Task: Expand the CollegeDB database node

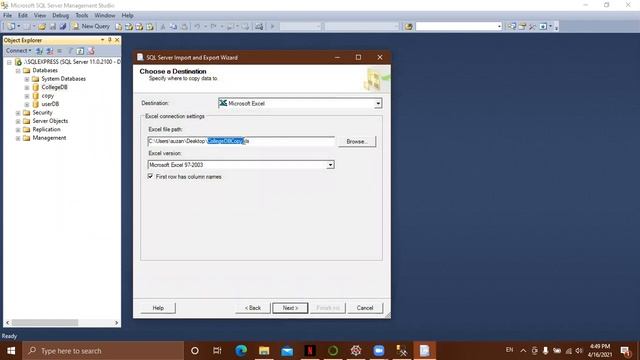Action: click(27, 87)
